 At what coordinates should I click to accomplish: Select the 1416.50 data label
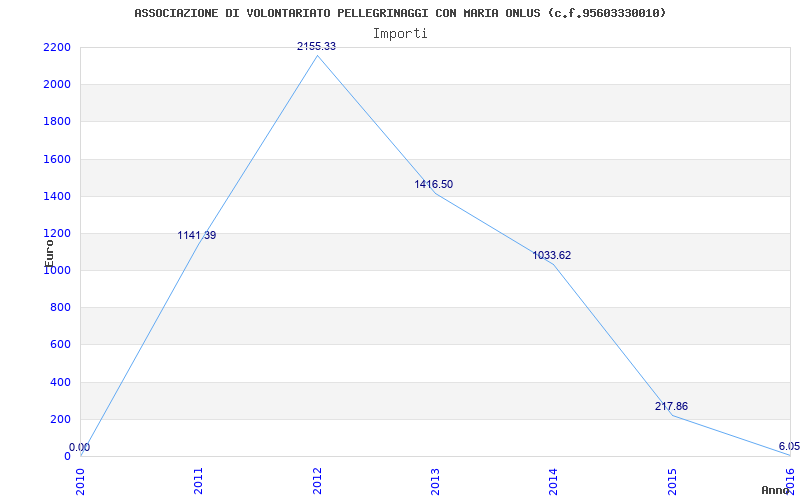pyautogui.click(x=433, y=185)
